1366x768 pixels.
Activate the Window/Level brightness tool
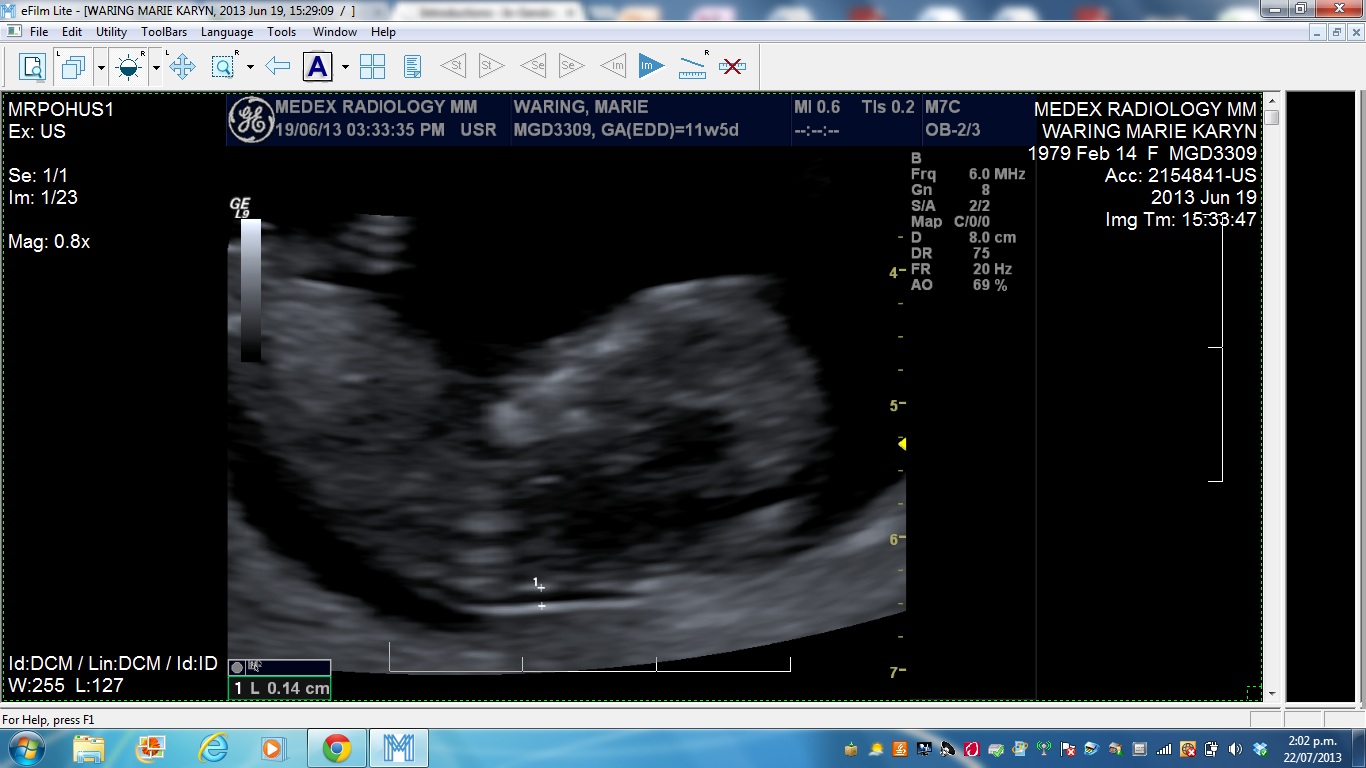[x=129, y=67]
